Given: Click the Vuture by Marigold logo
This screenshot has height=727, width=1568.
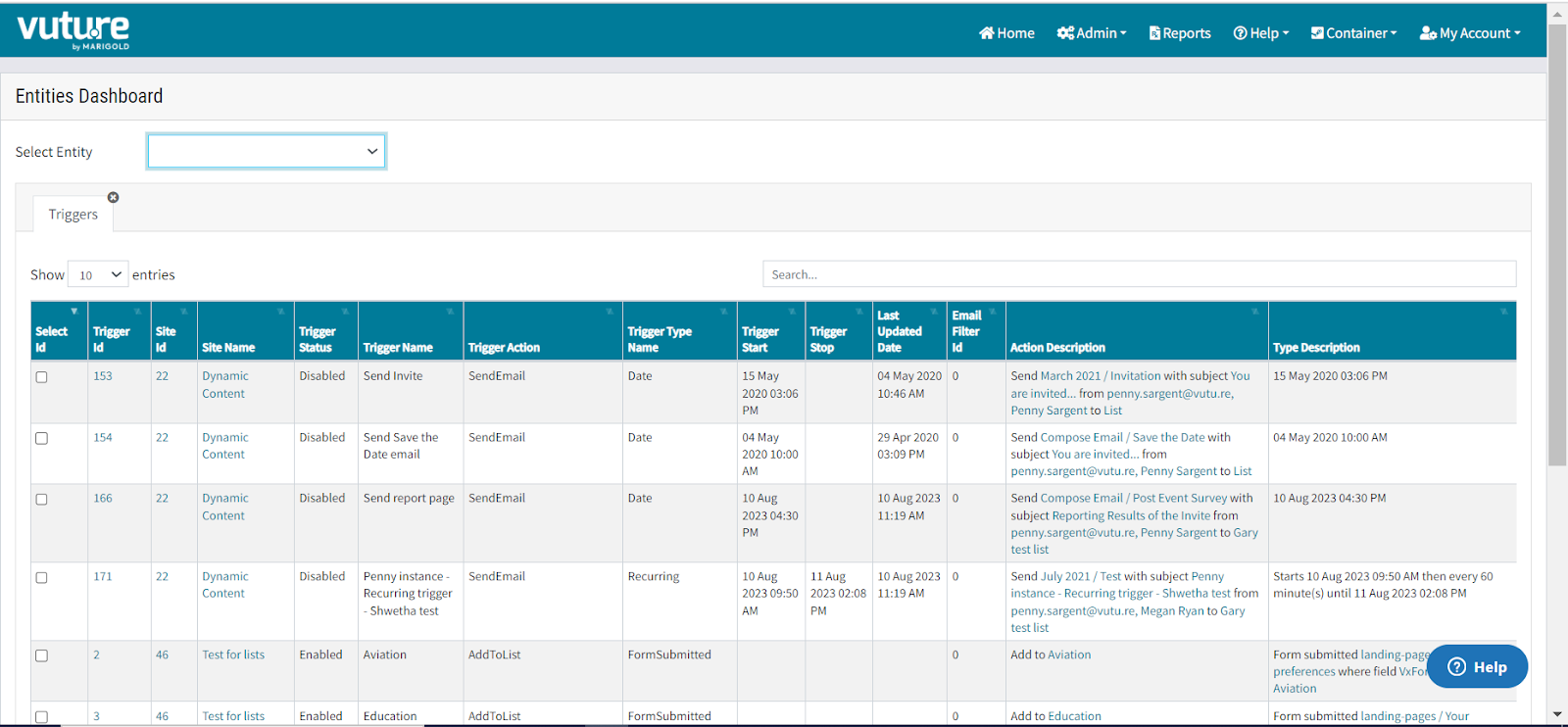Looking at the screenshot, I should pyautogui.click(x=73, y=30).
